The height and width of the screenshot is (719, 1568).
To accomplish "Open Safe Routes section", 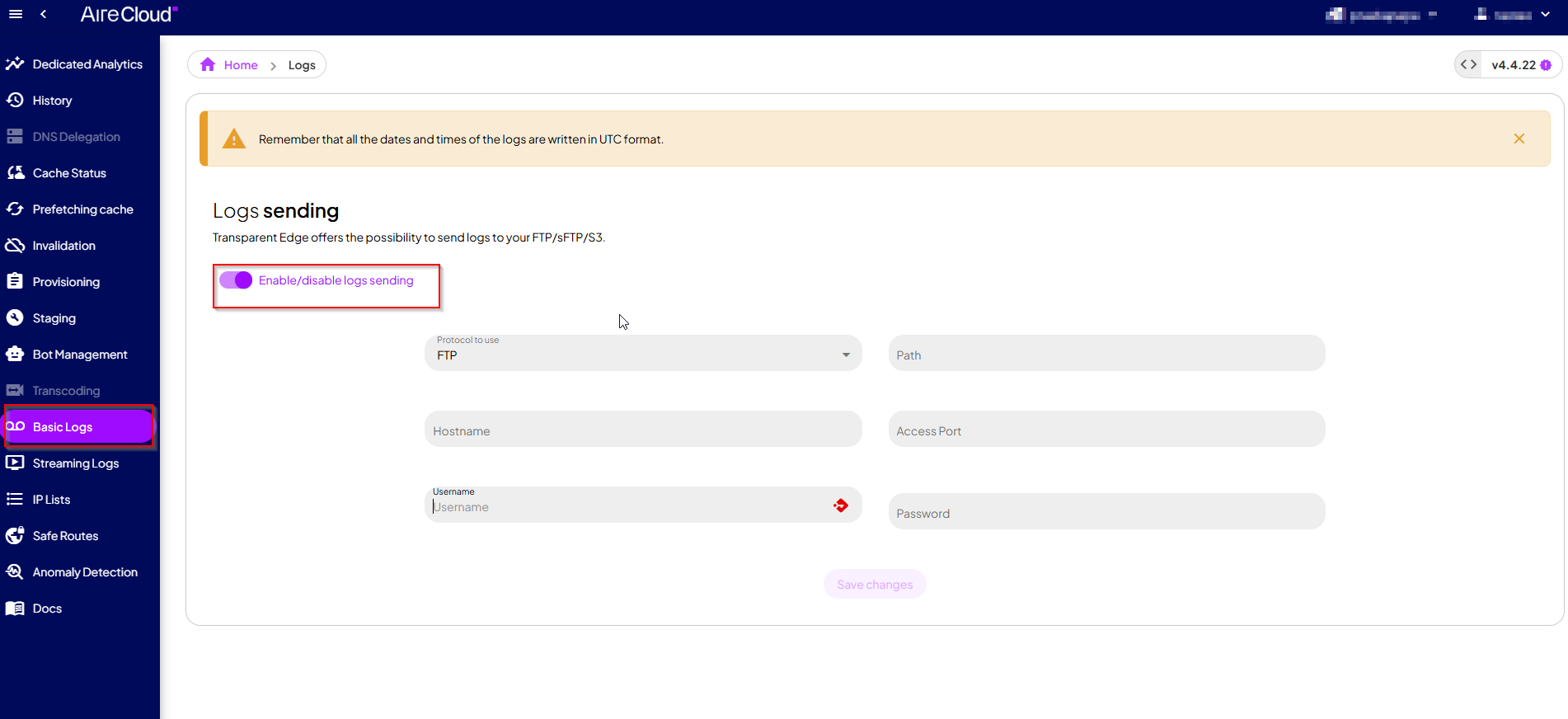I will click(80, 535).
